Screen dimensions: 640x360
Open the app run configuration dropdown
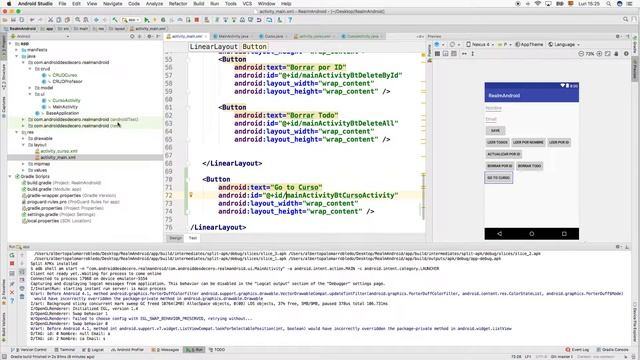tap(131, 20)
